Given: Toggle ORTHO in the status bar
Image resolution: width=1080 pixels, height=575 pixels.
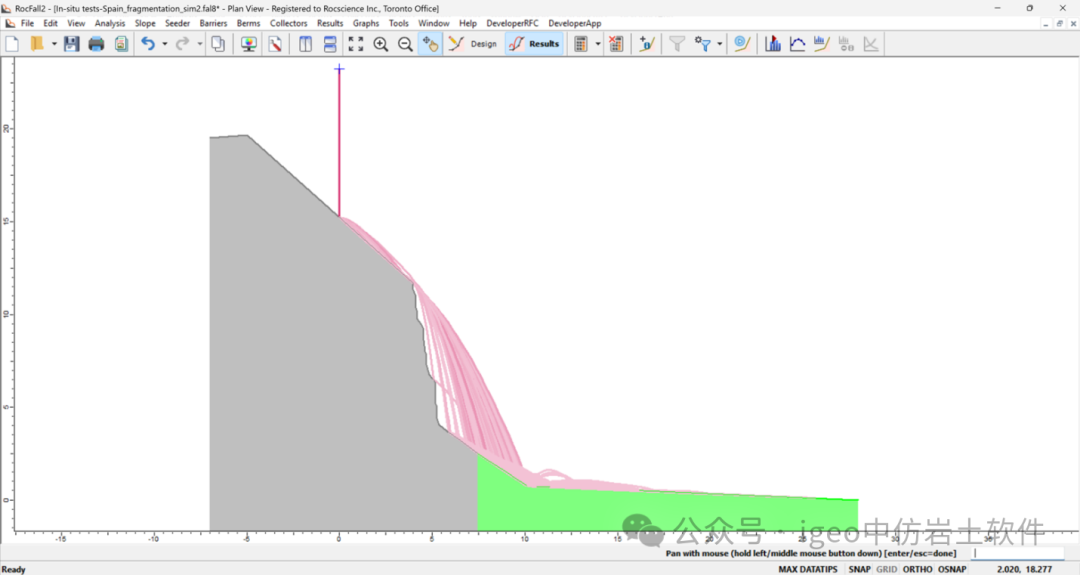Looking at the screenshot, I should point(917,569).
